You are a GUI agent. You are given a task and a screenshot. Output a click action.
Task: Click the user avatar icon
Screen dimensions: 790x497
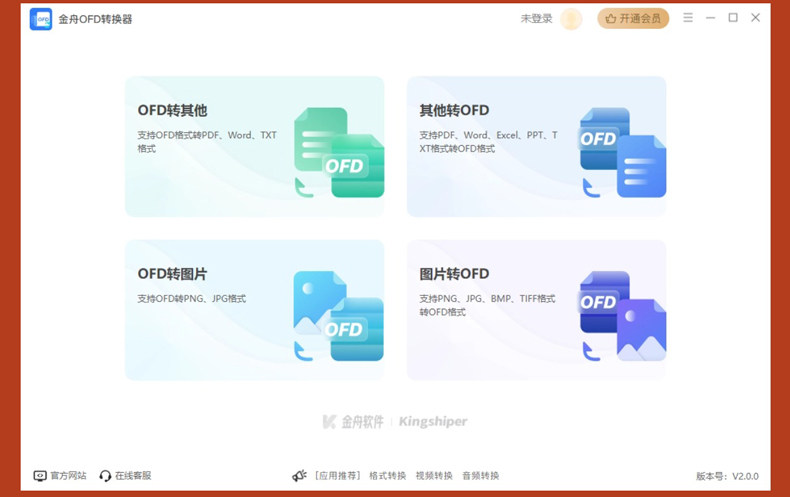tap(571, 19)
